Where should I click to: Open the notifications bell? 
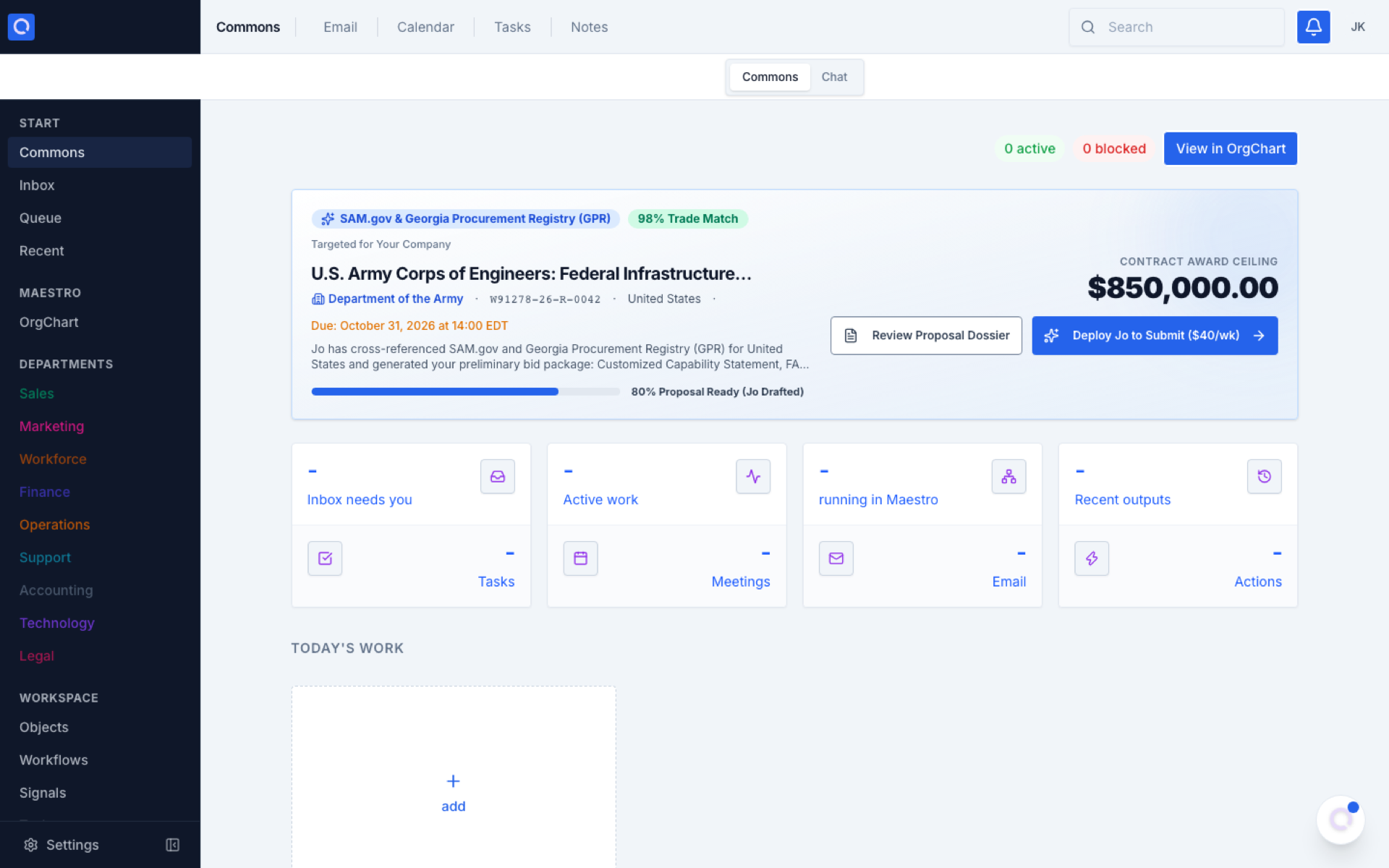[1313, 27]
